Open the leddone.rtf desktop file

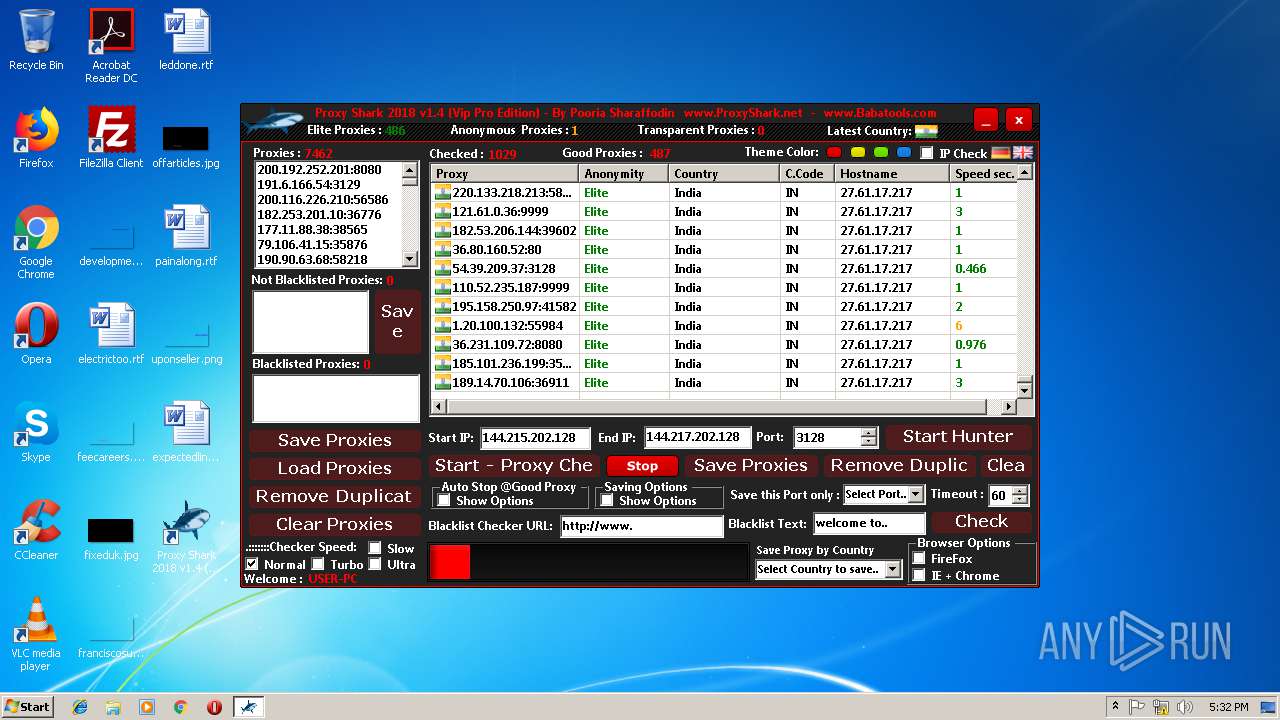(x=186, y=40)
